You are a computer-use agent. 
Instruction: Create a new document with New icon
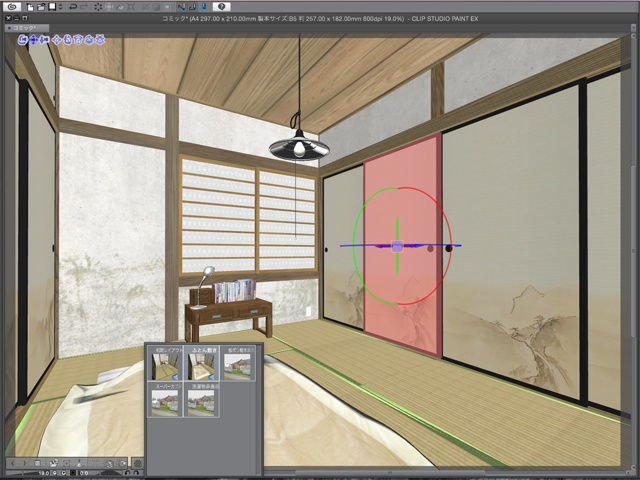(x=30, y=7)
